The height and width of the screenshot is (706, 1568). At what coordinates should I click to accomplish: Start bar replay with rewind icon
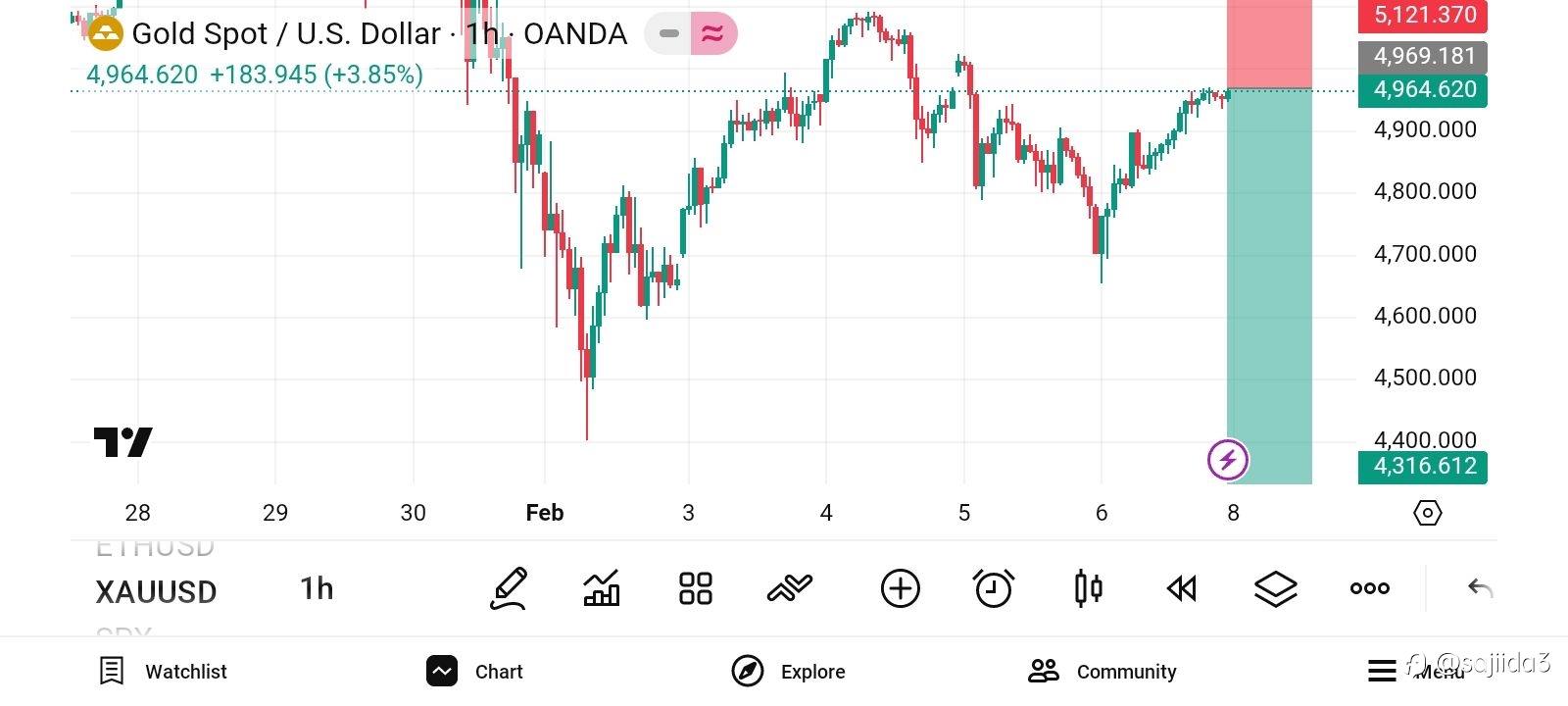click(1182, 588)
